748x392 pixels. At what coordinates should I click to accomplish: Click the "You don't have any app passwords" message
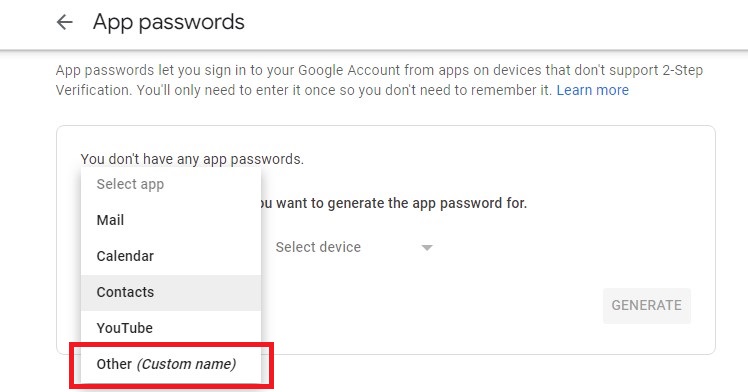192,159
